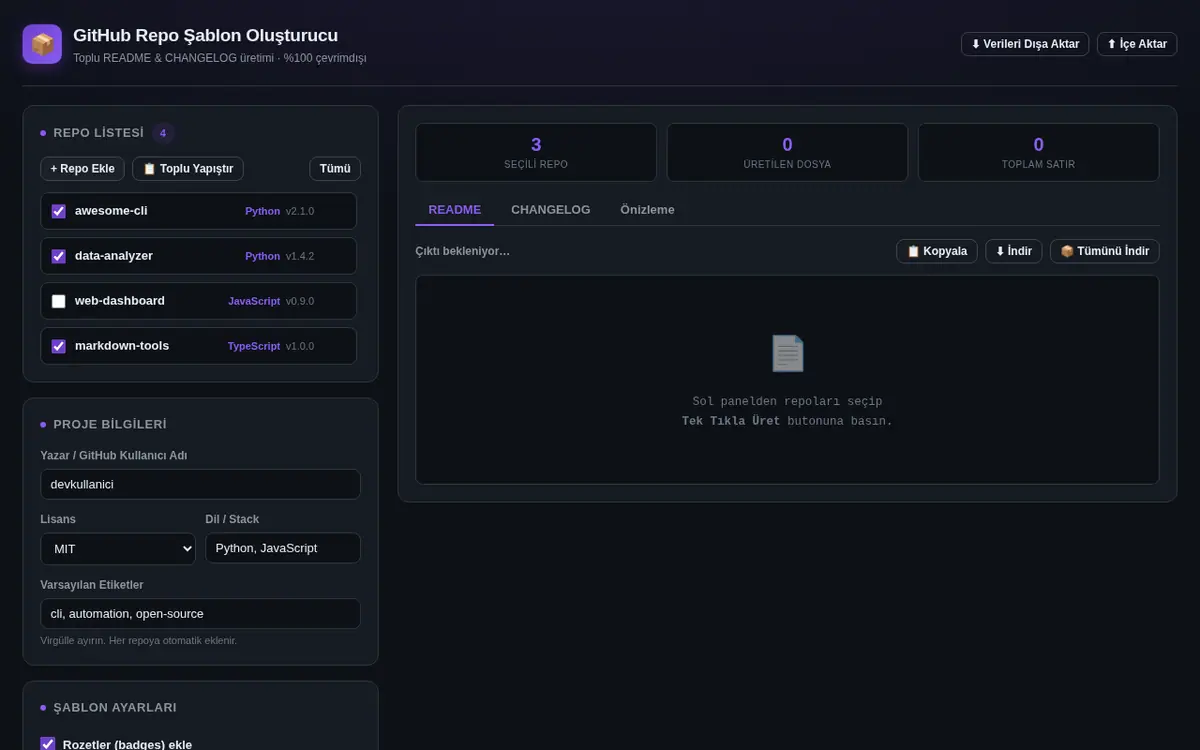Click the TypeScript language tag
1200x750 pixels.
tap(254, 346)
